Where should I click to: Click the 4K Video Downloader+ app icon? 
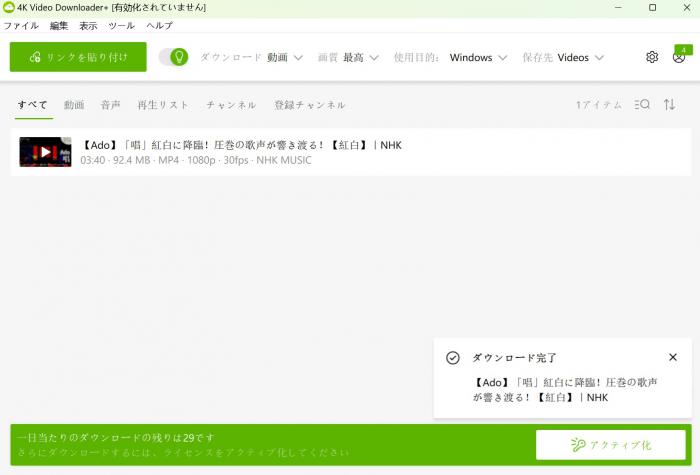click(8, 8)
